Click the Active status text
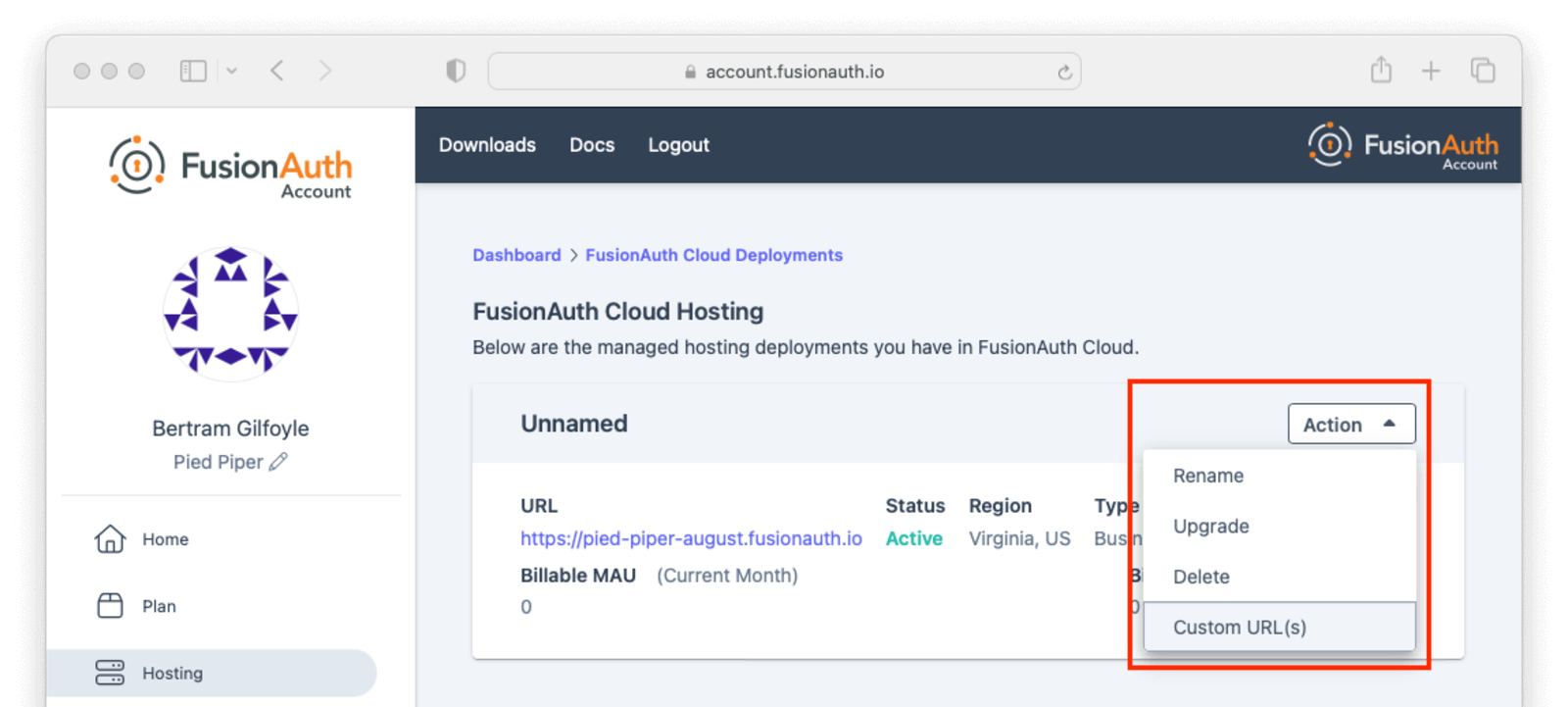This screenshot has height=707, width=1568. point(914,538)
